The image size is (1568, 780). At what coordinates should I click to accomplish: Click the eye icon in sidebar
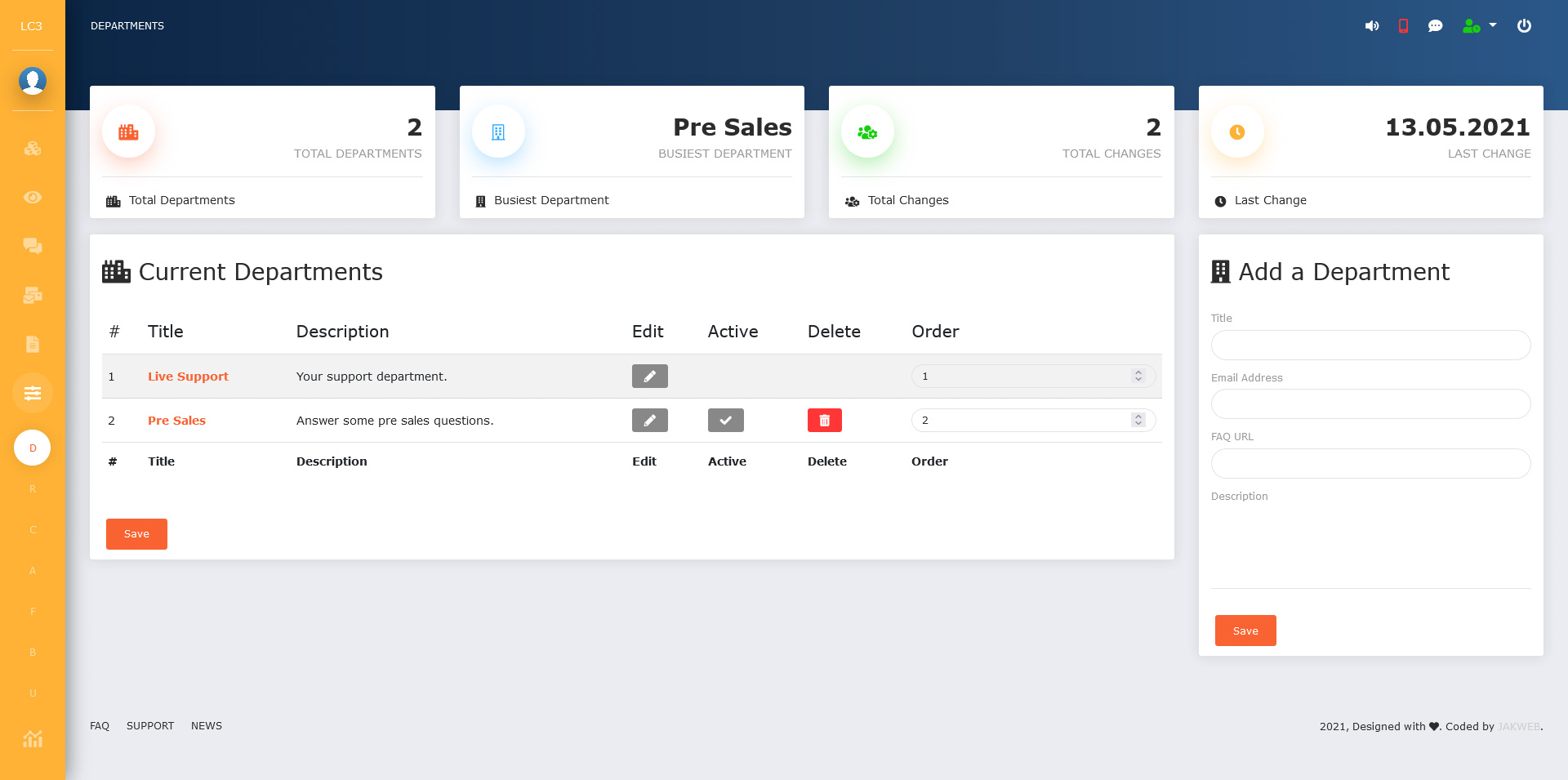coord(33,197)
